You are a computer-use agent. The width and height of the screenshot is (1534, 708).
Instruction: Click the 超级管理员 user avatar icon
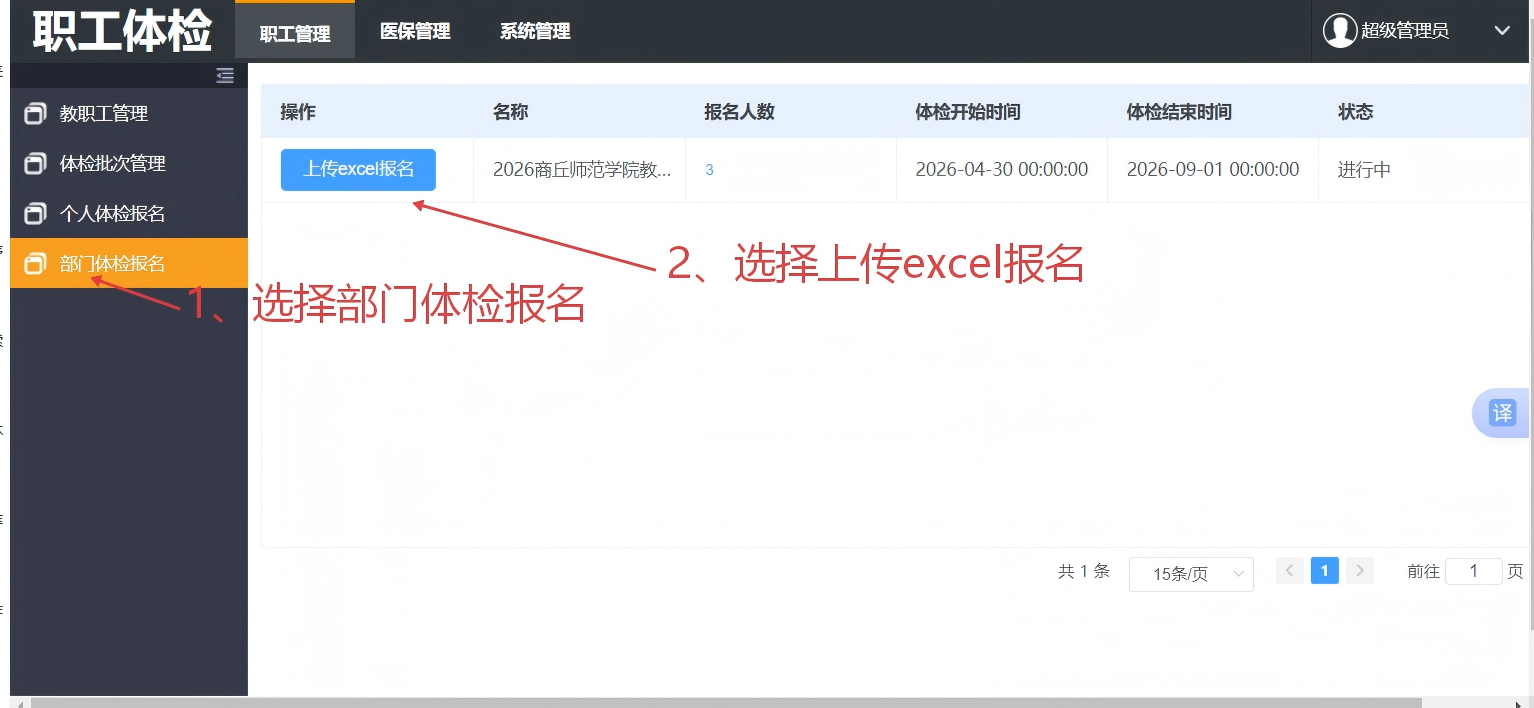(x=1340, y=30)
